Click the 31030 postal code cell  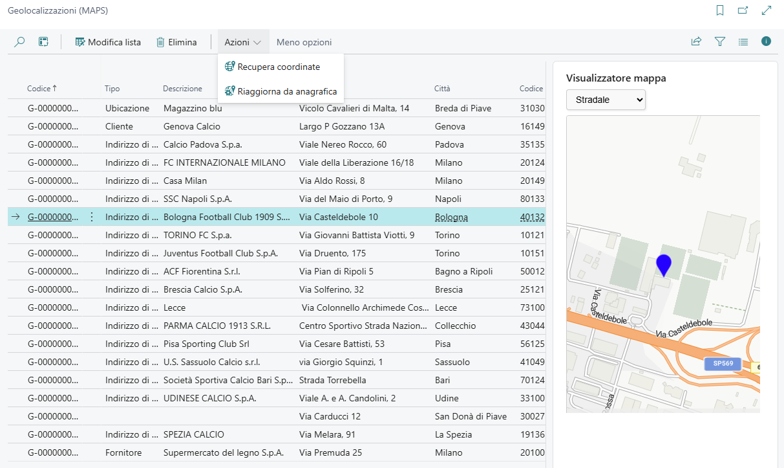532,108
